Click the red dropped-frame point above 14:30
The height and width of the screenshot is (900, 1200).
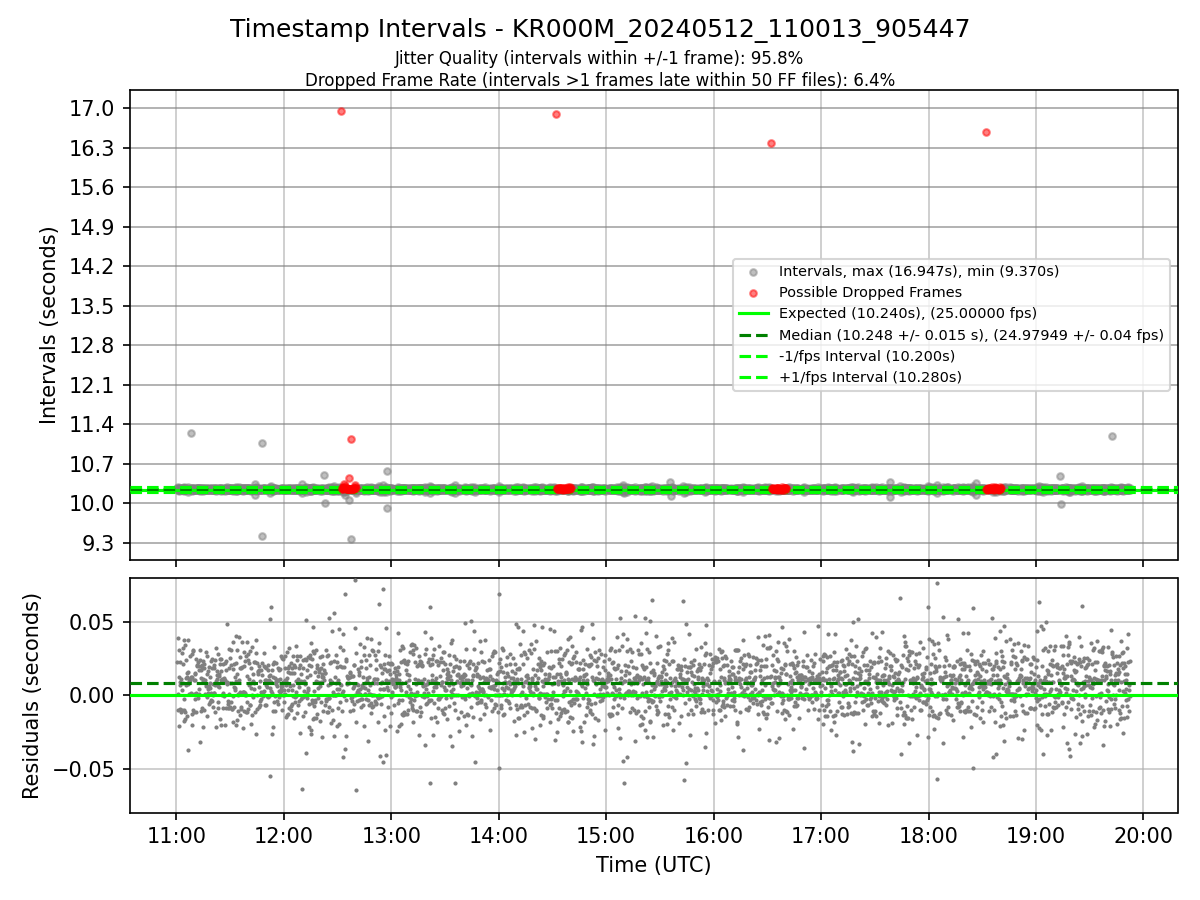click(556, 114)
